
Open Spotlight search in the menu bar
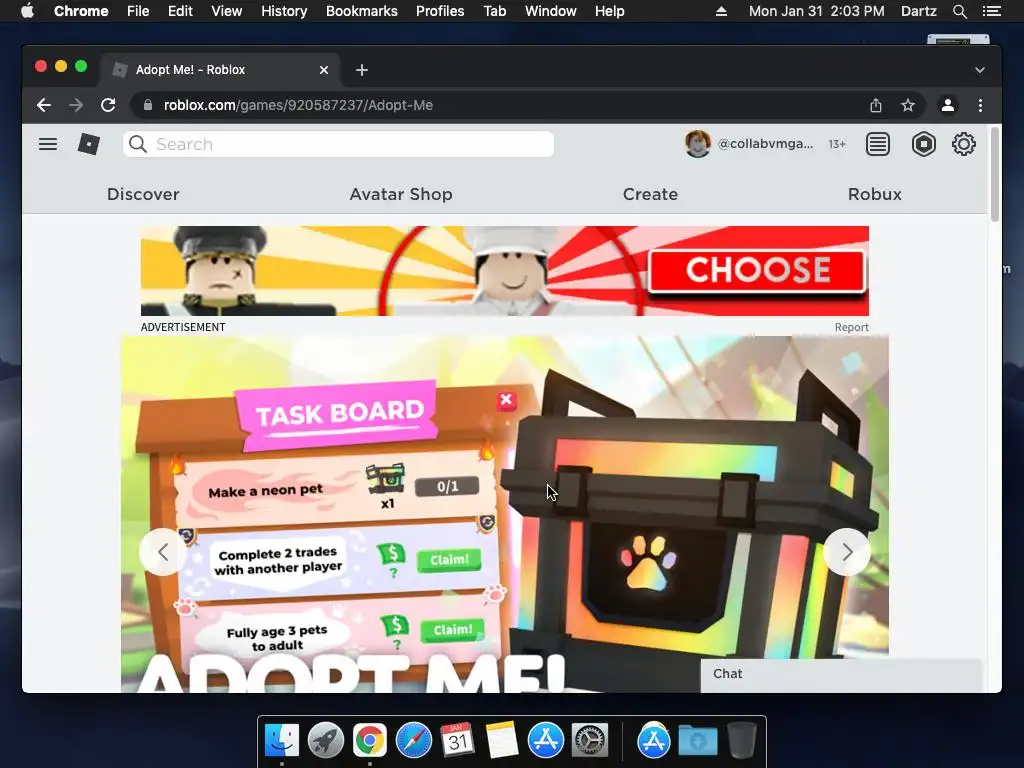pyautogui.click(x=960, y=11)
